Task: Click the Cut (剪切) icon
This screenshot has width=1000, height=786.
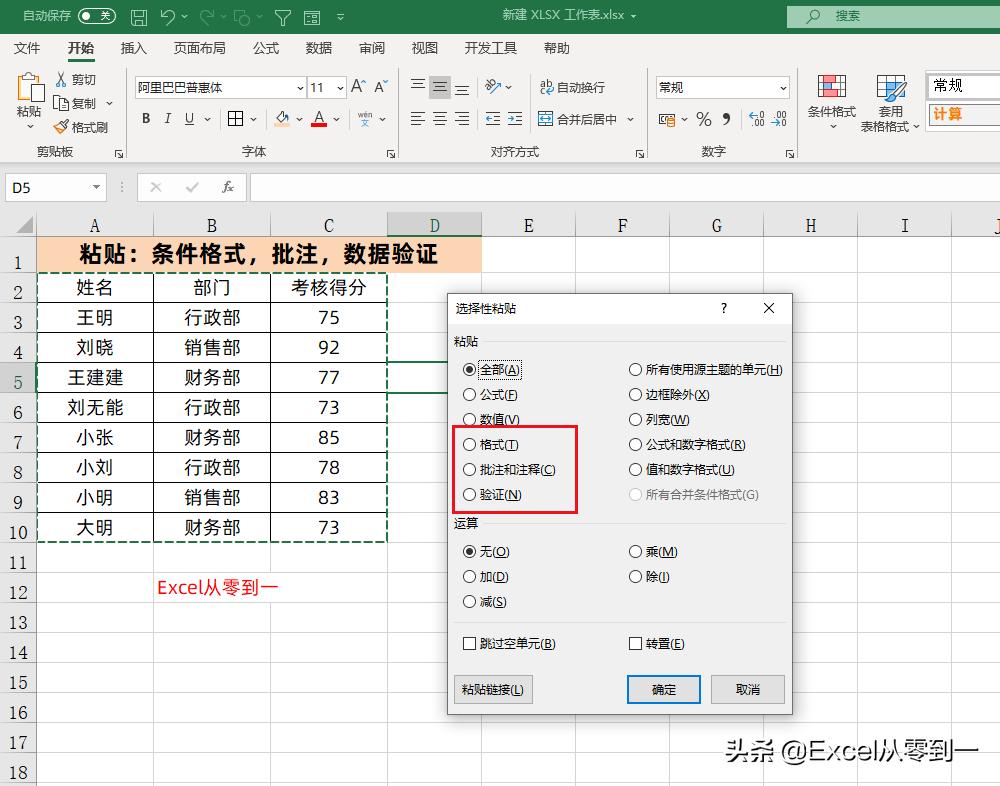Action: click(62, 79)
